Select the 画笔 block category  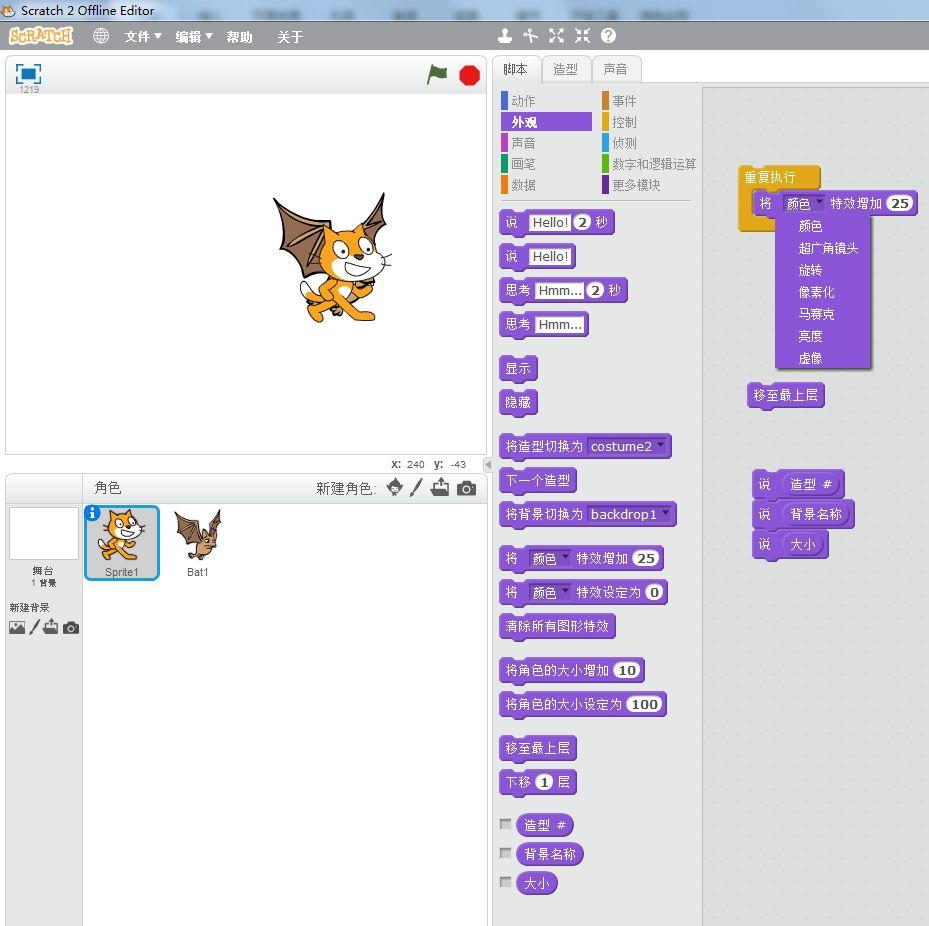click(x=546, y=164)
